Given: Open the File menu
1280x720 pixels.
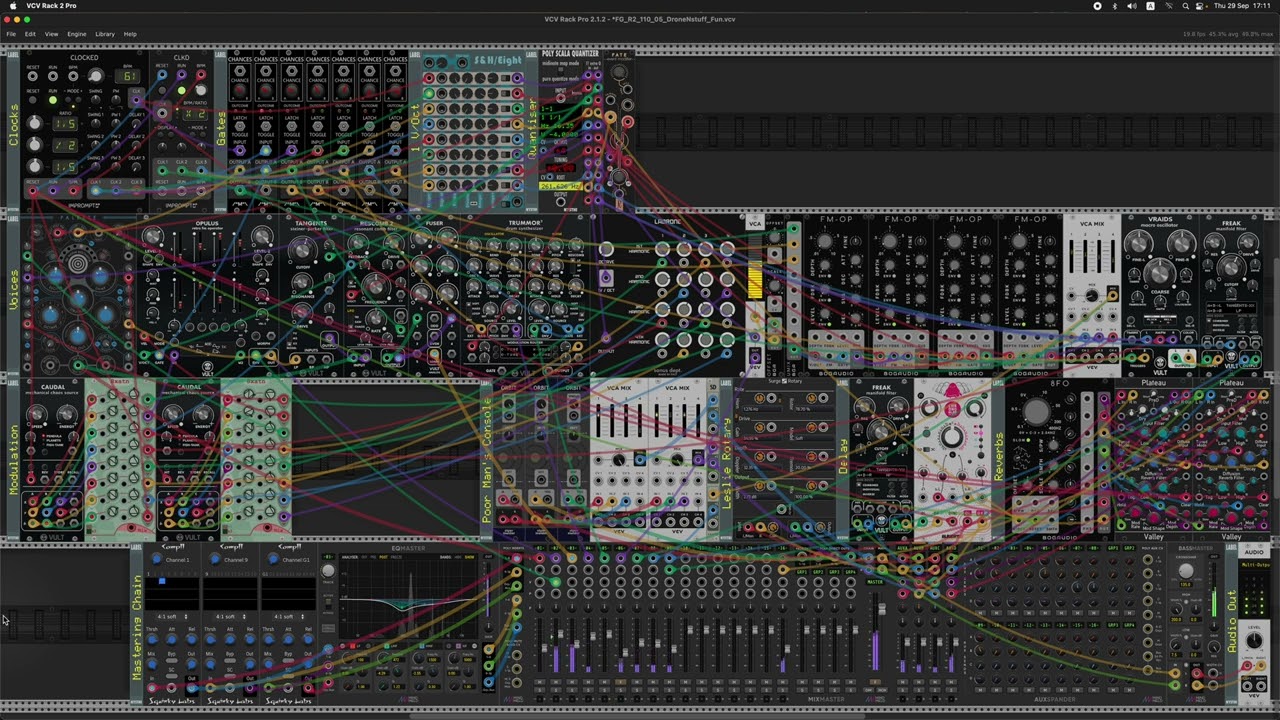Looking at the screenshot, I should [11, 34].
